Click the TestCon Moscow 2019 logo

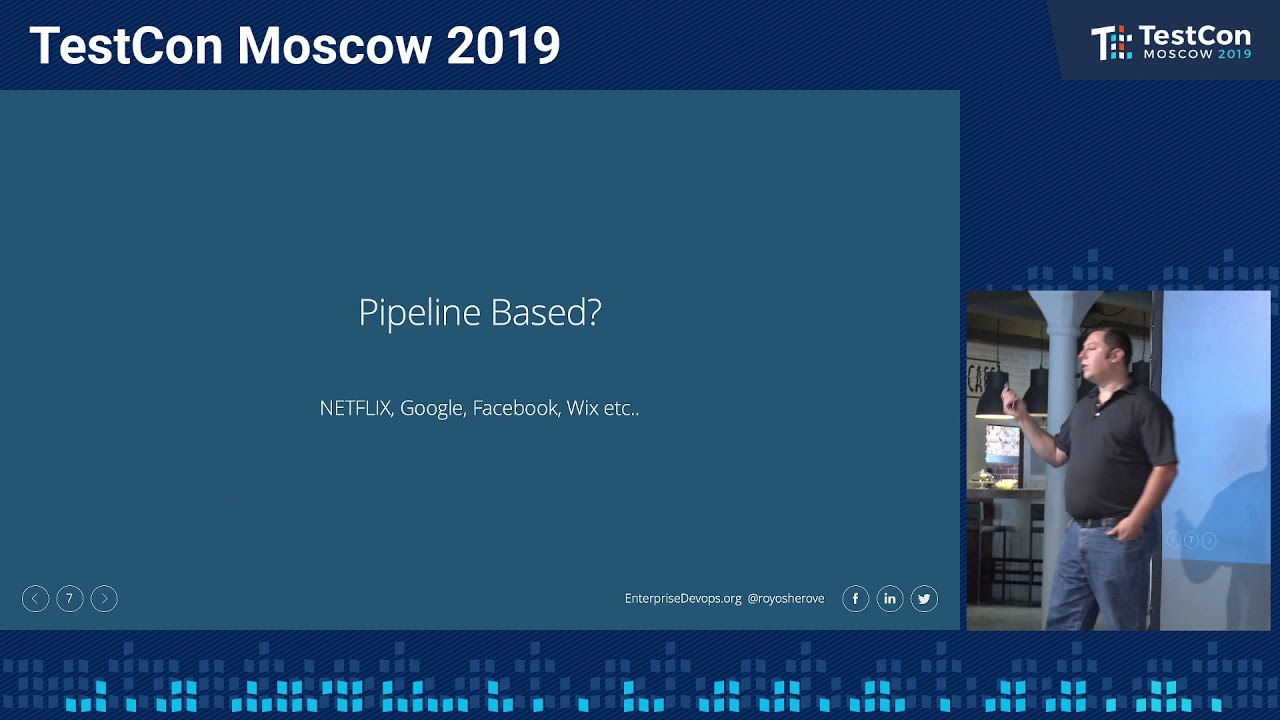1170,42
